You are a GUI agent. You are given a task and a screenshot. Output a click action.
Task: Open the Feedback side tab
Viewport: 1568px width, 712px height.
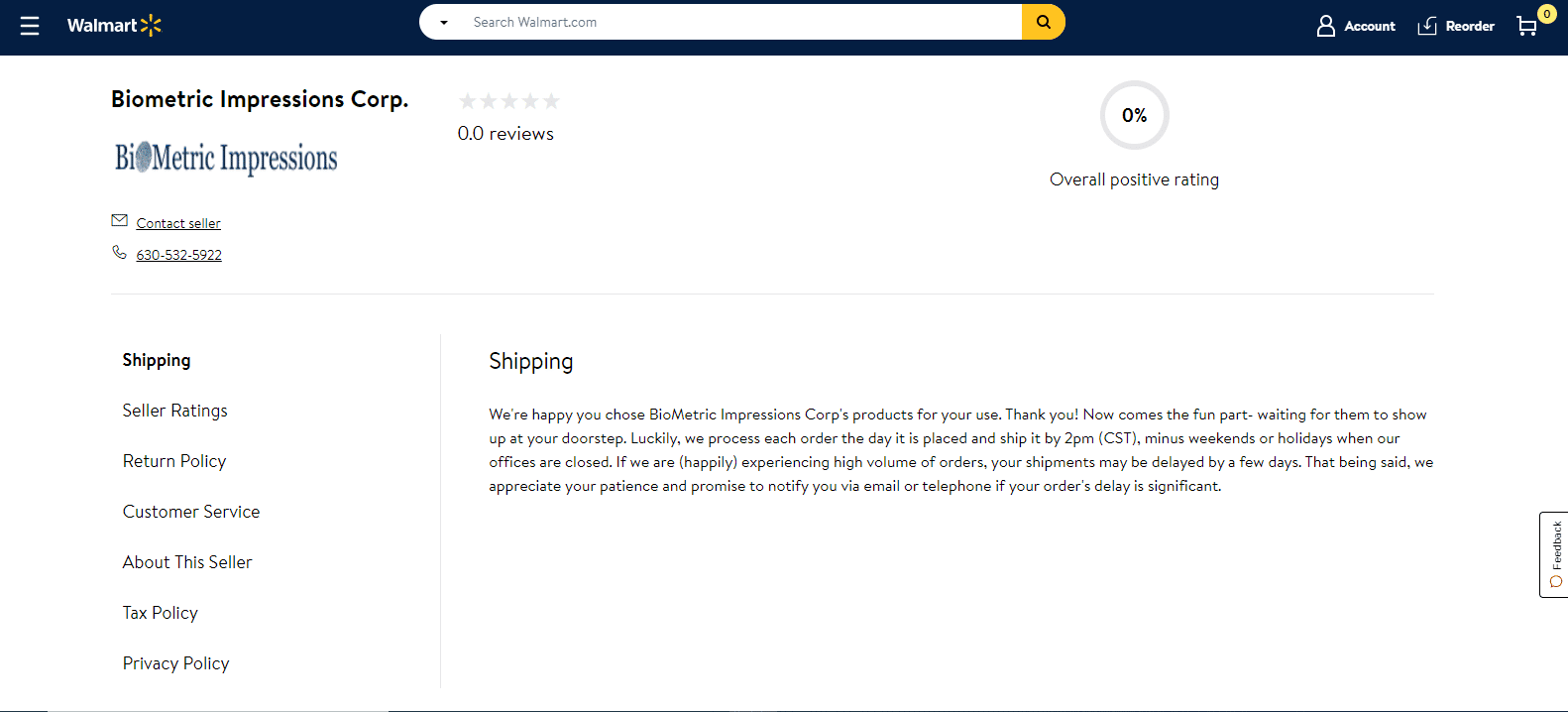point(1554,554)
